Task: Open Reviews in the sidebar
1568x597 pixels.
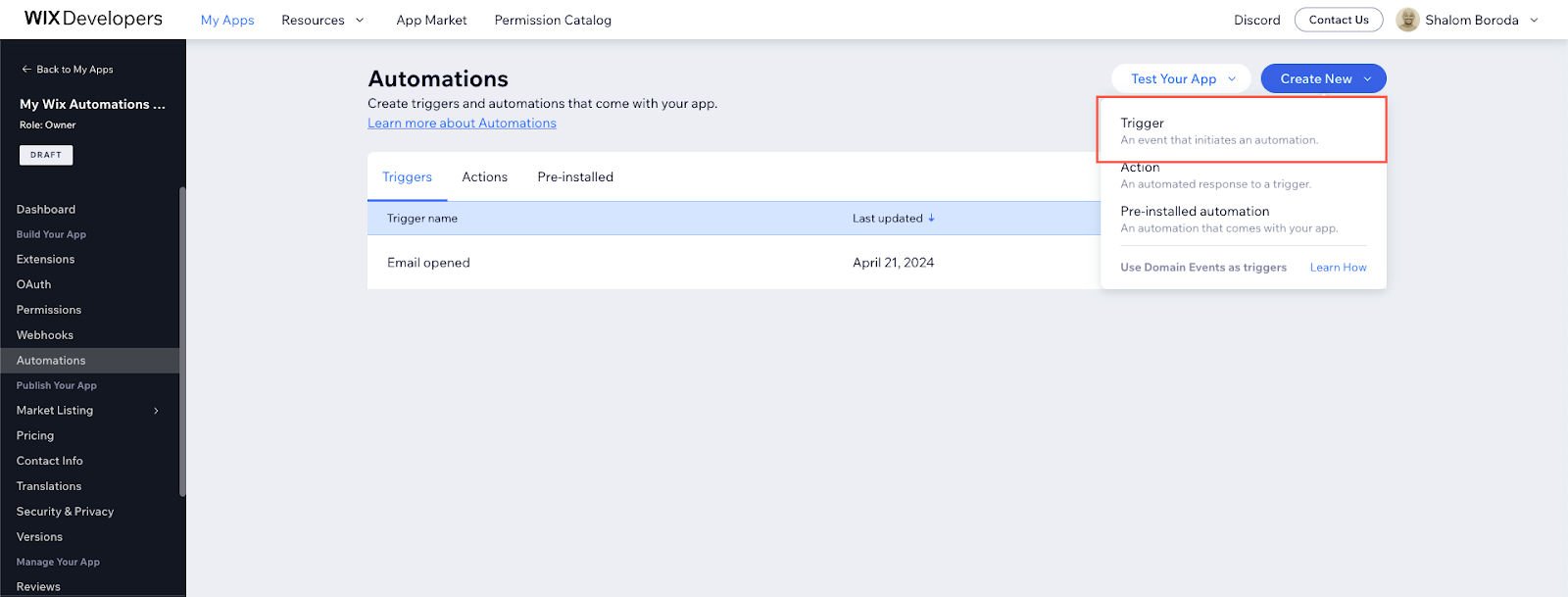Action: 38,587
